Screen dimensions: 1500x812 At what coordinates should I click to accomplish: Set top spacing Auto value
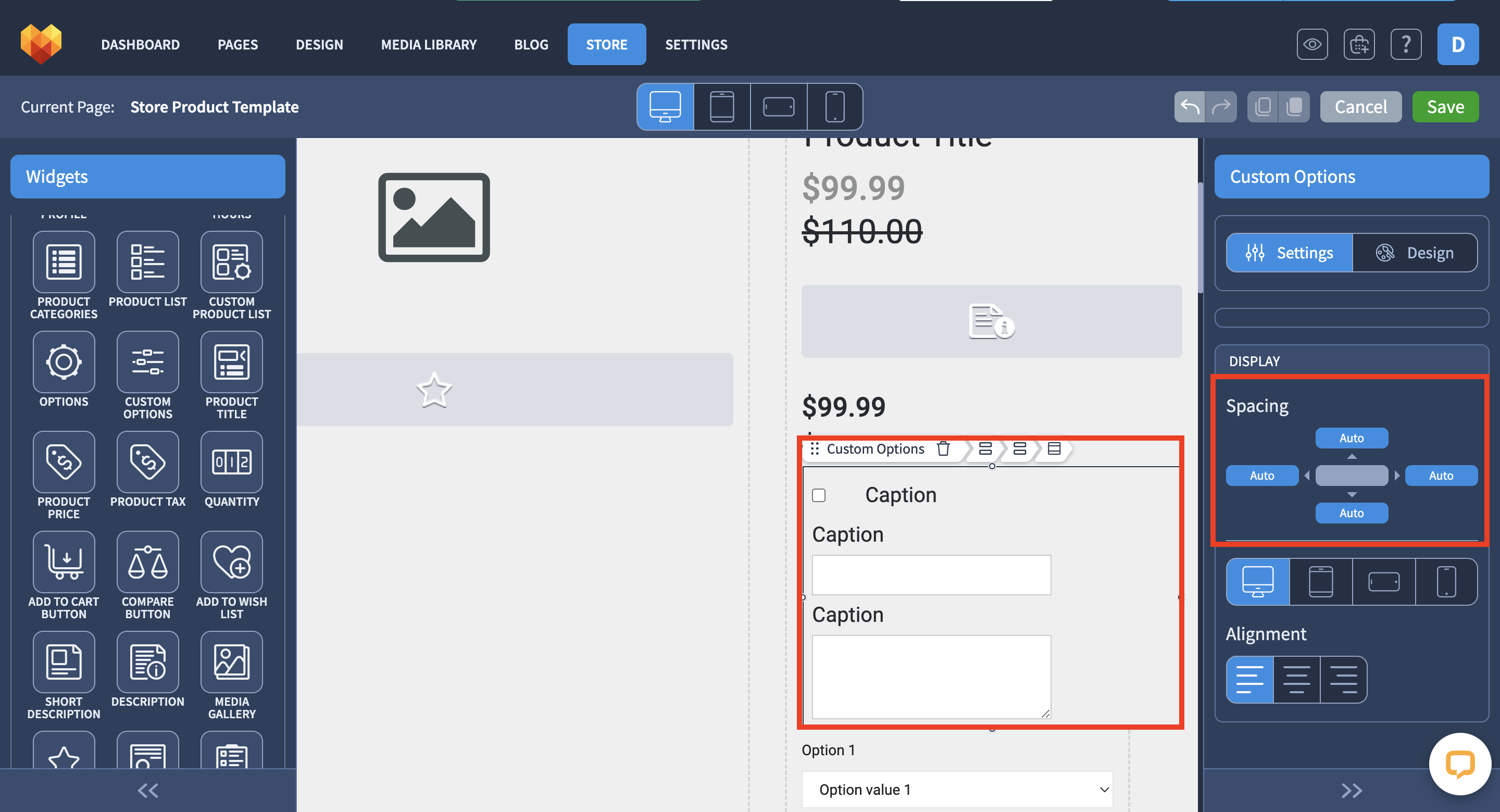(x=1352, y=438)
